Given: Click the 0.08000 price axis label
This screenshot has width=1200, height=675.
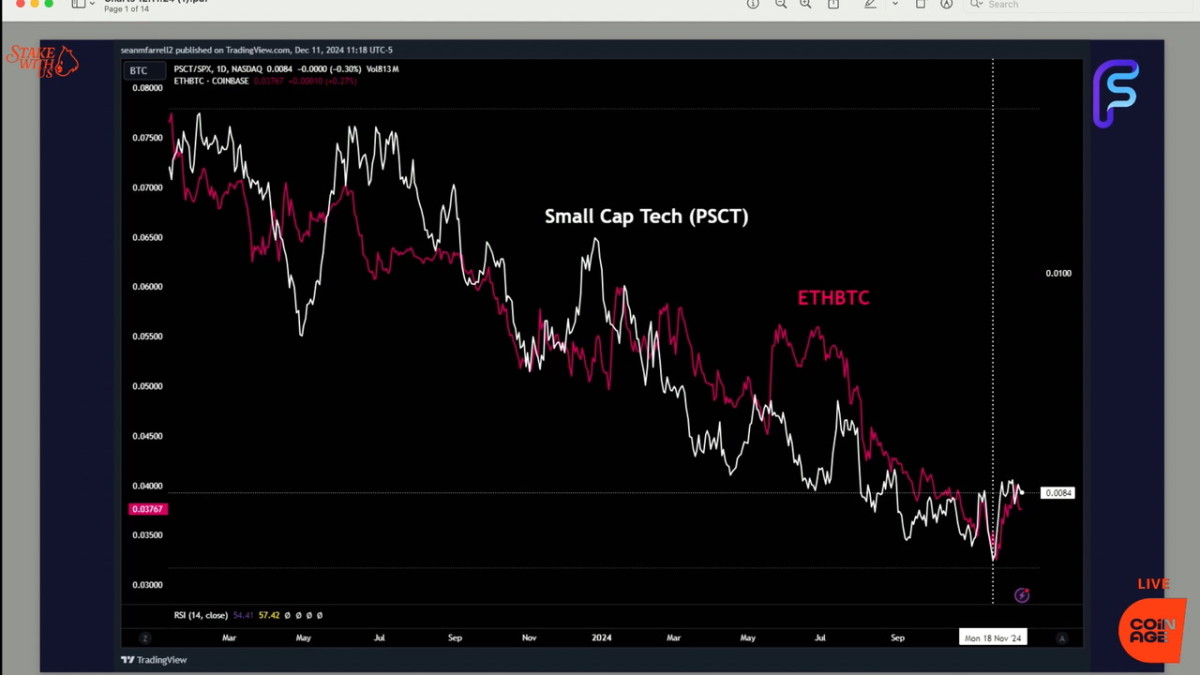Looking at the screenshot, I should click(147, 88).
